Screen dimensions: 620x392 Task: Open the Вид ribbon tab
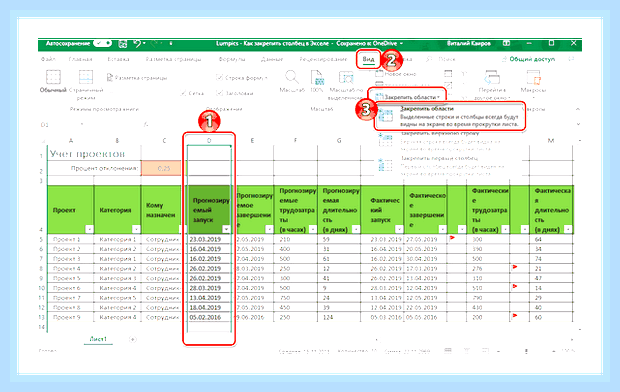click(368, 59)
